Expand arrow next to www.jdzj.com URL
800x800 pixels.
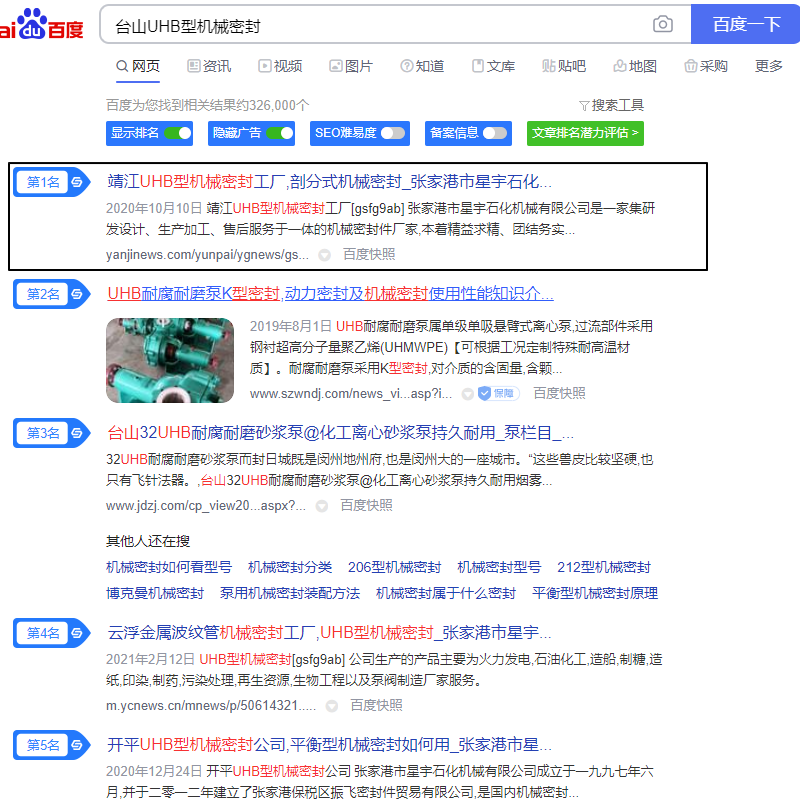(321, 506)
